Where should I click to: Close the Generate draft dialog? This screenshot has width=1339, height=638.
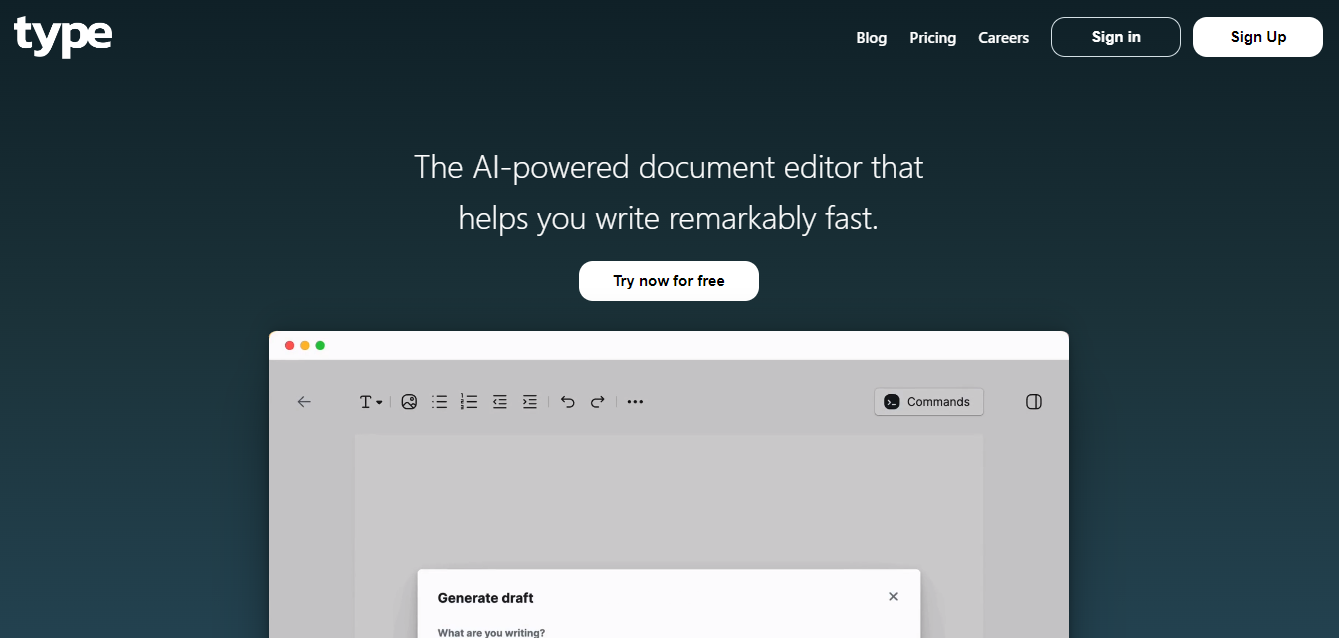click(x=893, y=597)
